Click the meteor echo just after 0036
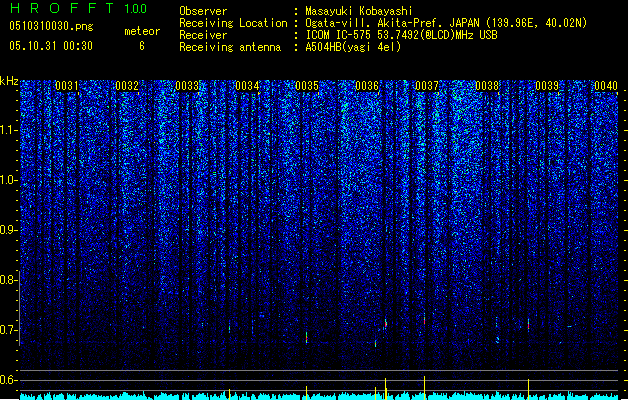Image resolution: width=629 pixels, height=400 pixels. pos(386,323)
